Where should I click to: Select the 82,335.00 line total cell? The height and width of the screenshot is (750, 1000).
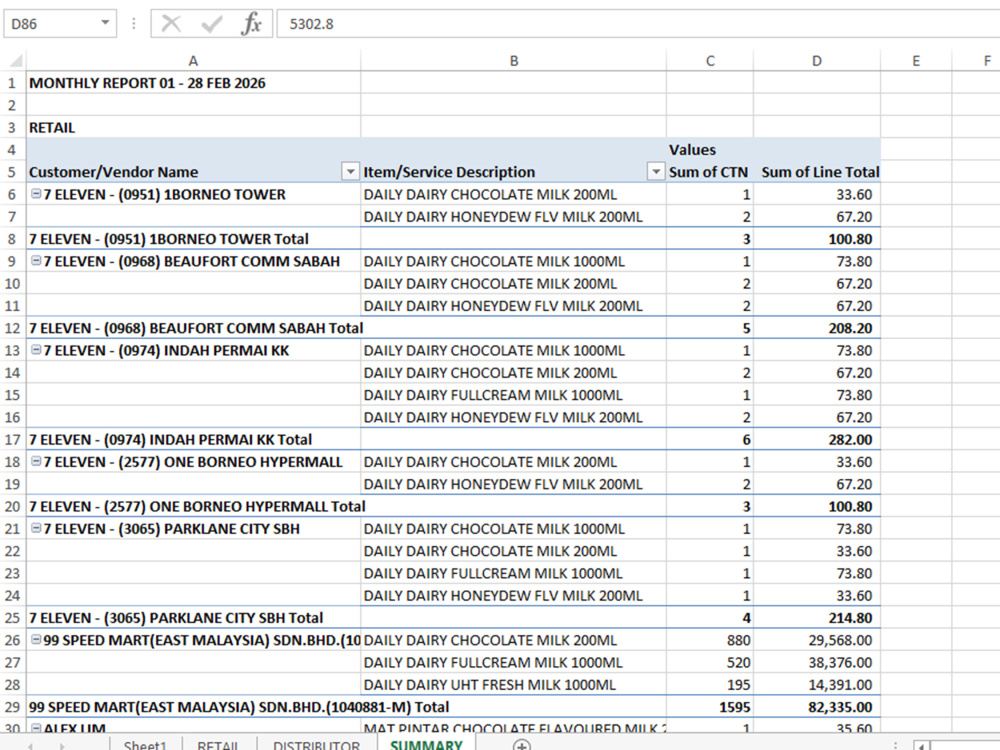click(817, 707)
